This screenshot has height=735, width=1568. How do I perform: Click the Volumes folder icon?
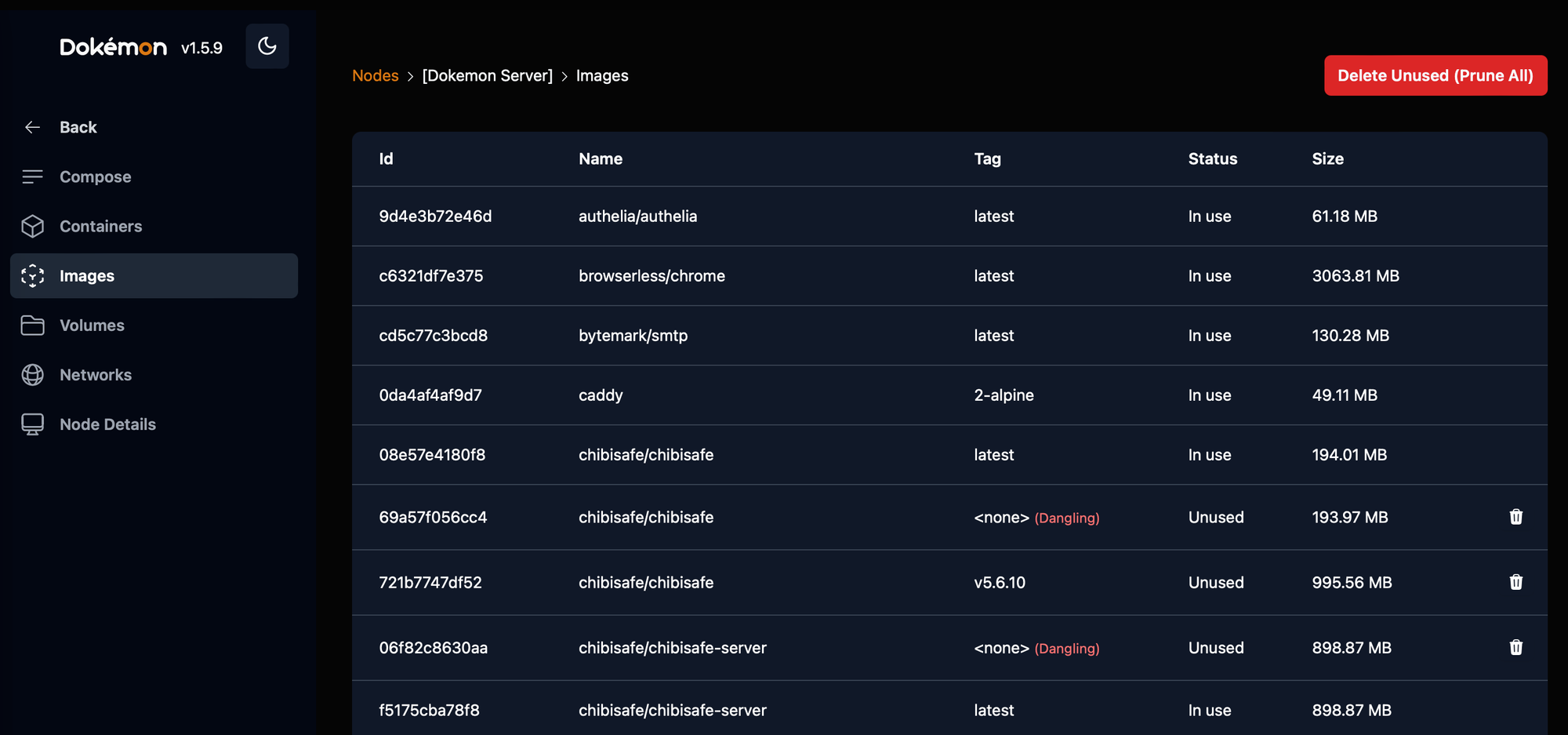(x=32, y=325)
